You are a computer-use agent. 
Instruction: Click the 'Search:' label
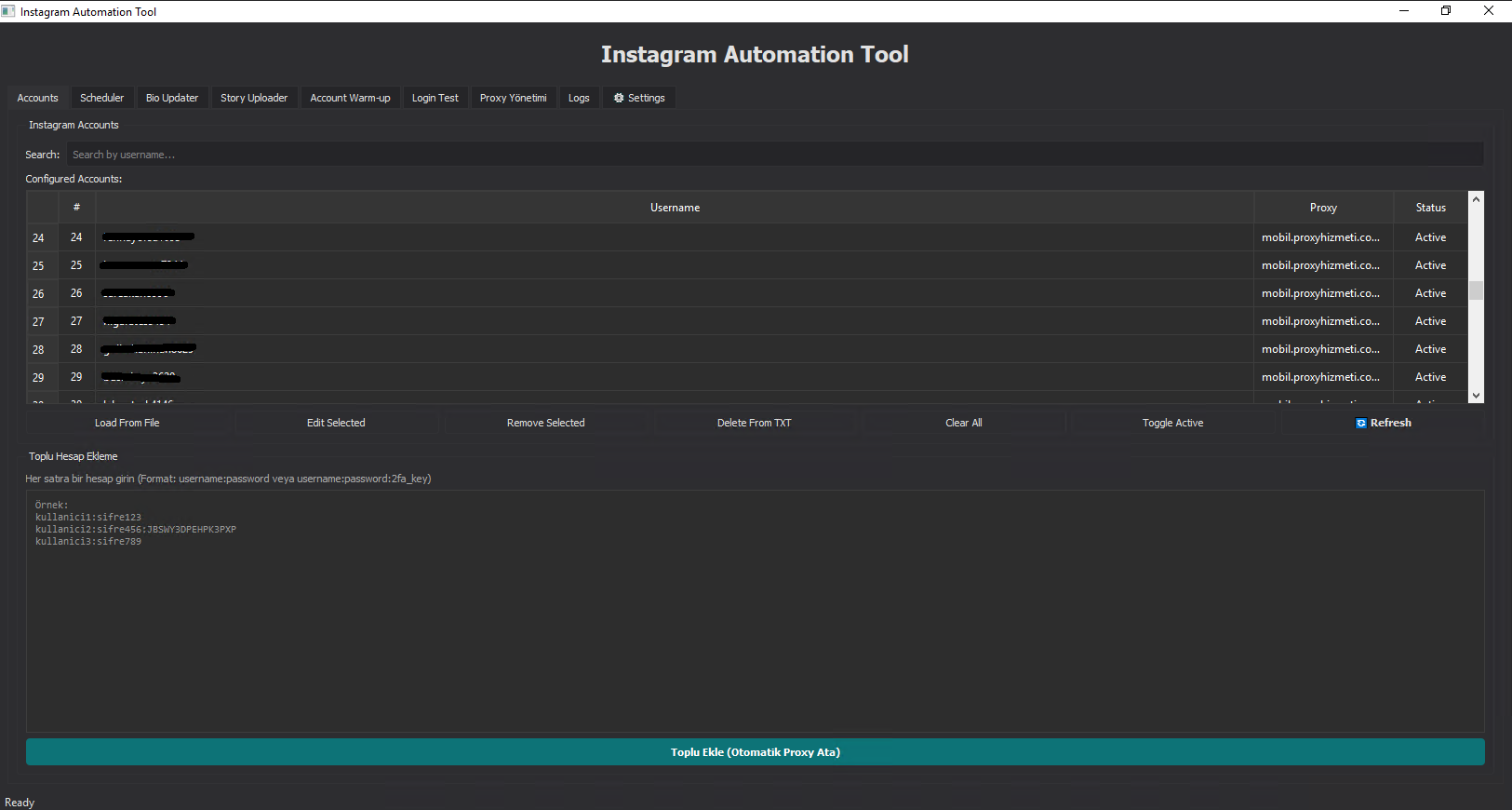[x=42, y=155]
